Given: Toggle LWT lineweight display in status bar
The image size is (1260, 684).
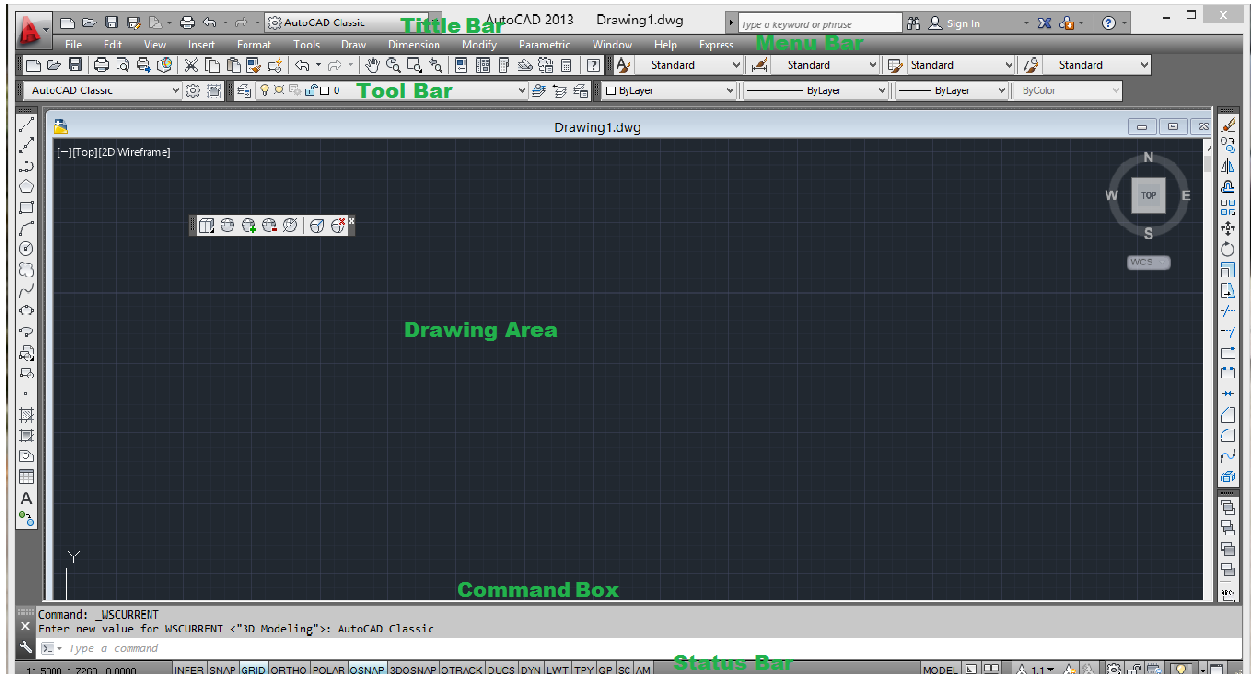Looking at the screenshot, I should pos(558,671).
